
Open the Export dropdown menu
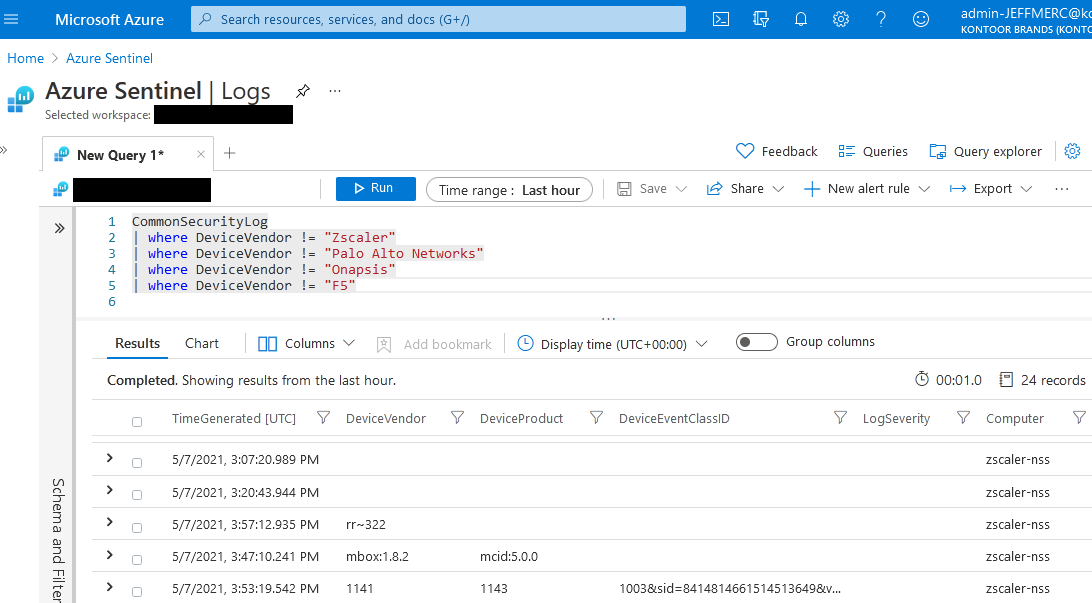988,188
